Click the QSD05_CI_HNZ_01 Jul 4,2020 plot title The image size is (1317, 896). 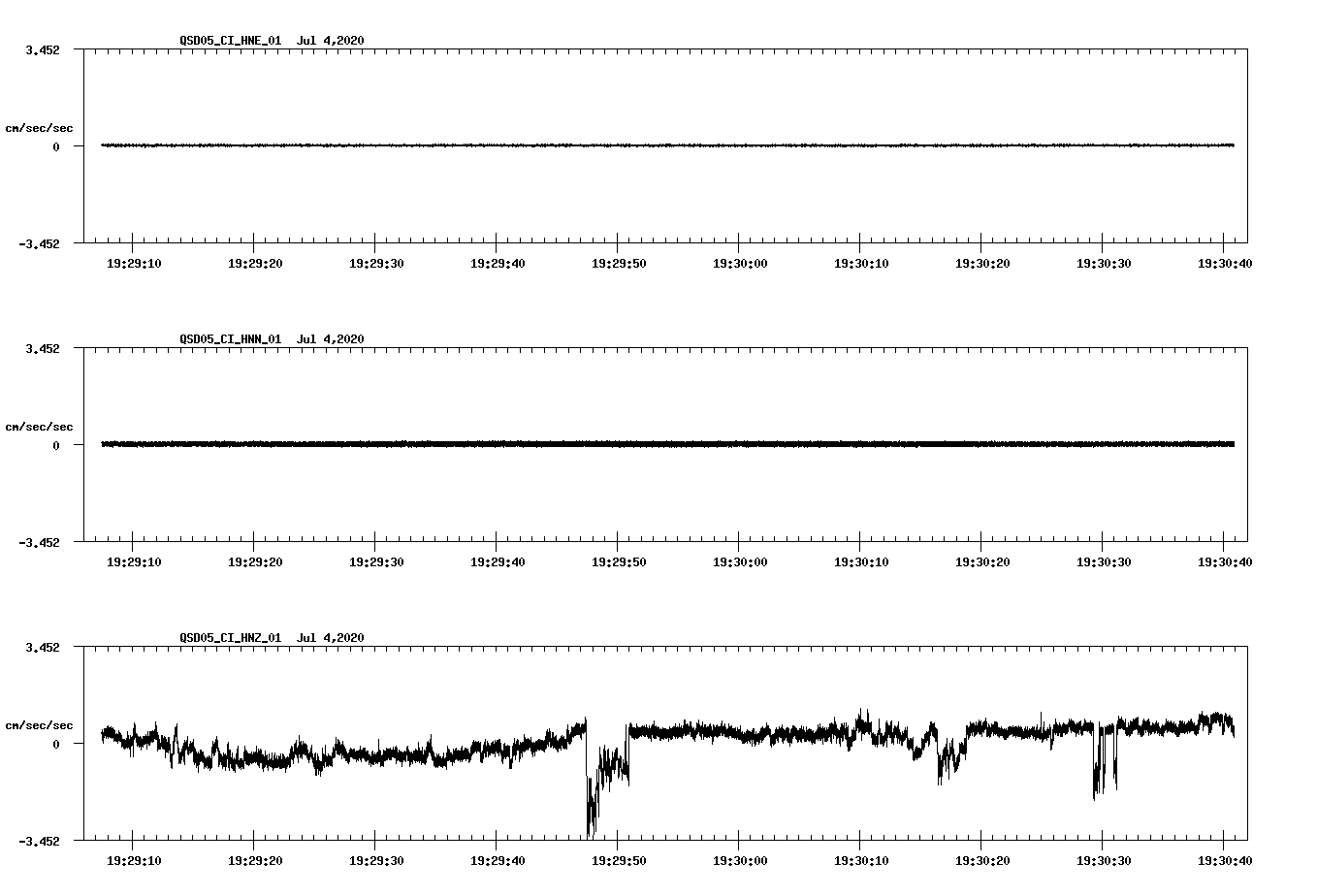point(272,638)
